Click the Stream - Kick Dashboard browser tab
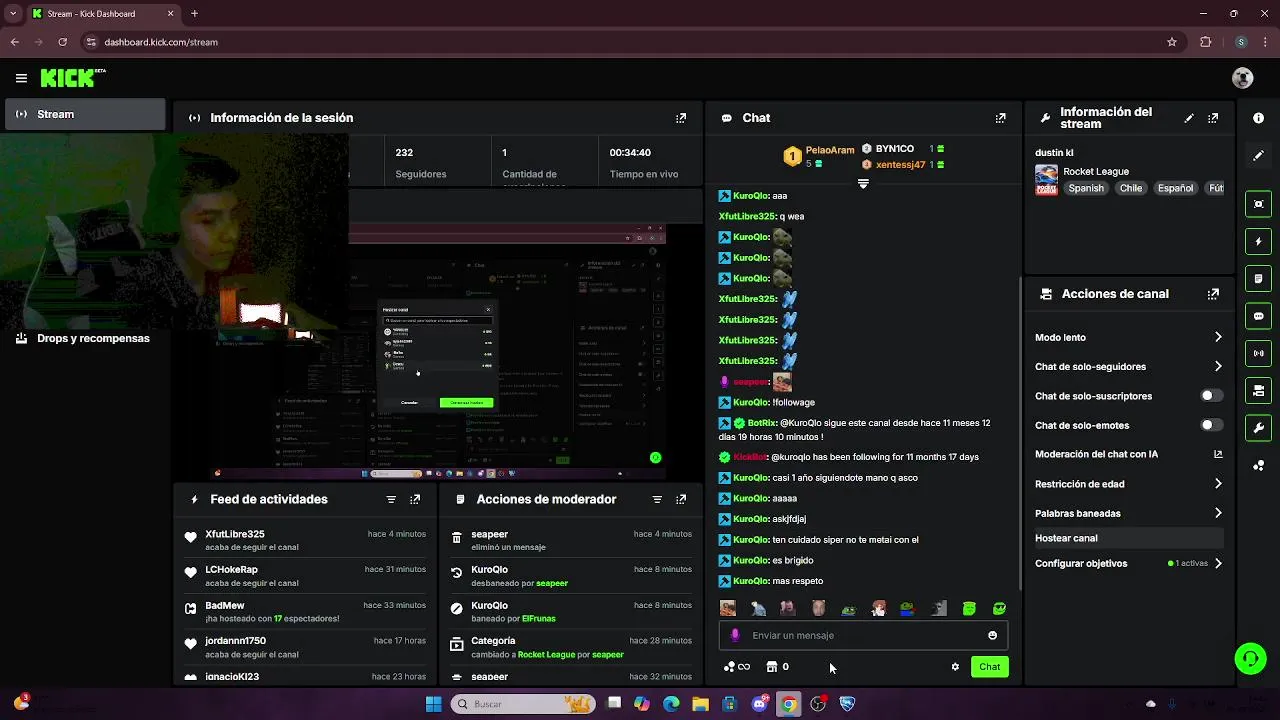 click(x=103, y=13)
